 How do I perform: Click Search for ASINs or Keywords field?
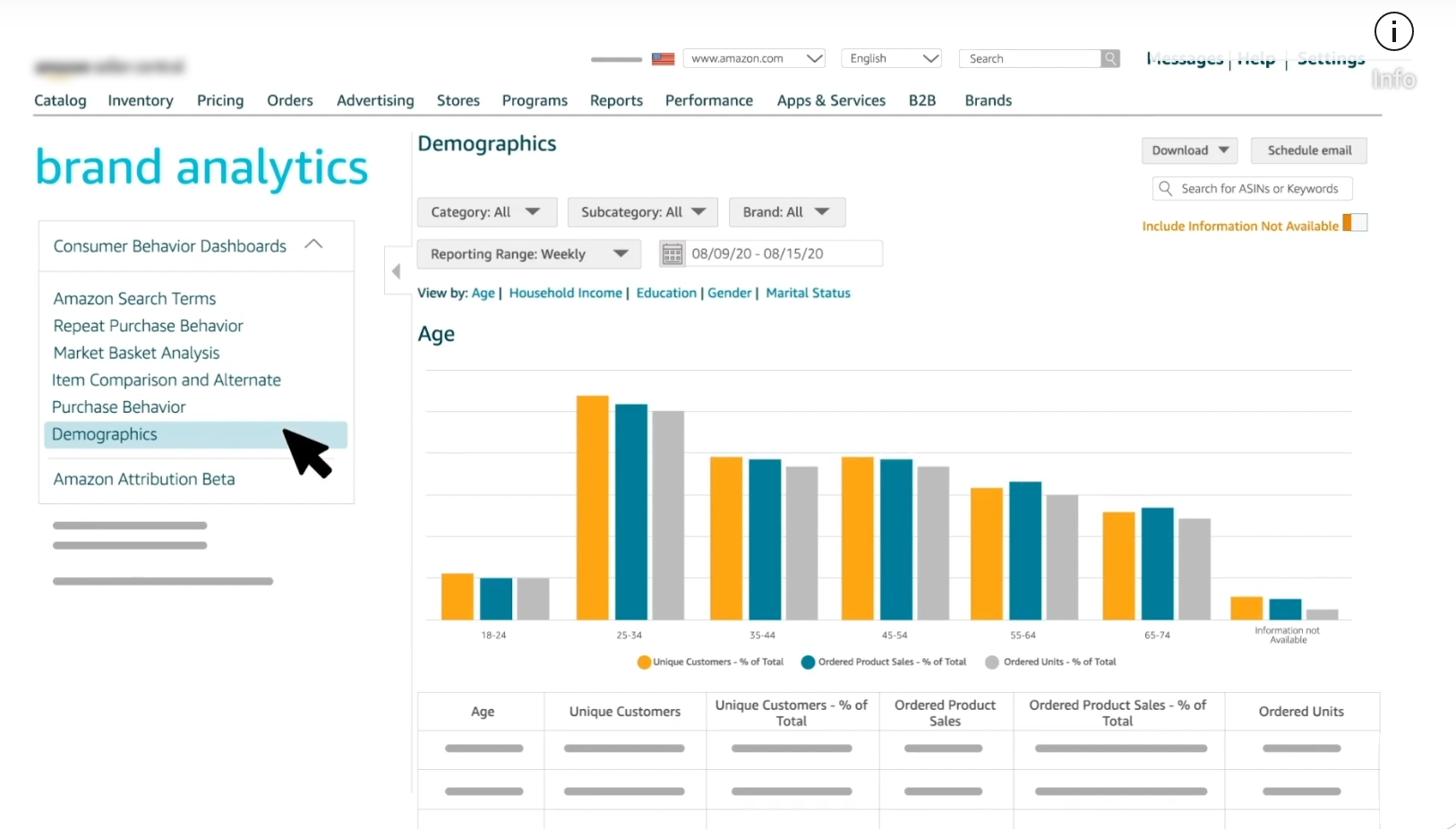(x=1252, y=189)
